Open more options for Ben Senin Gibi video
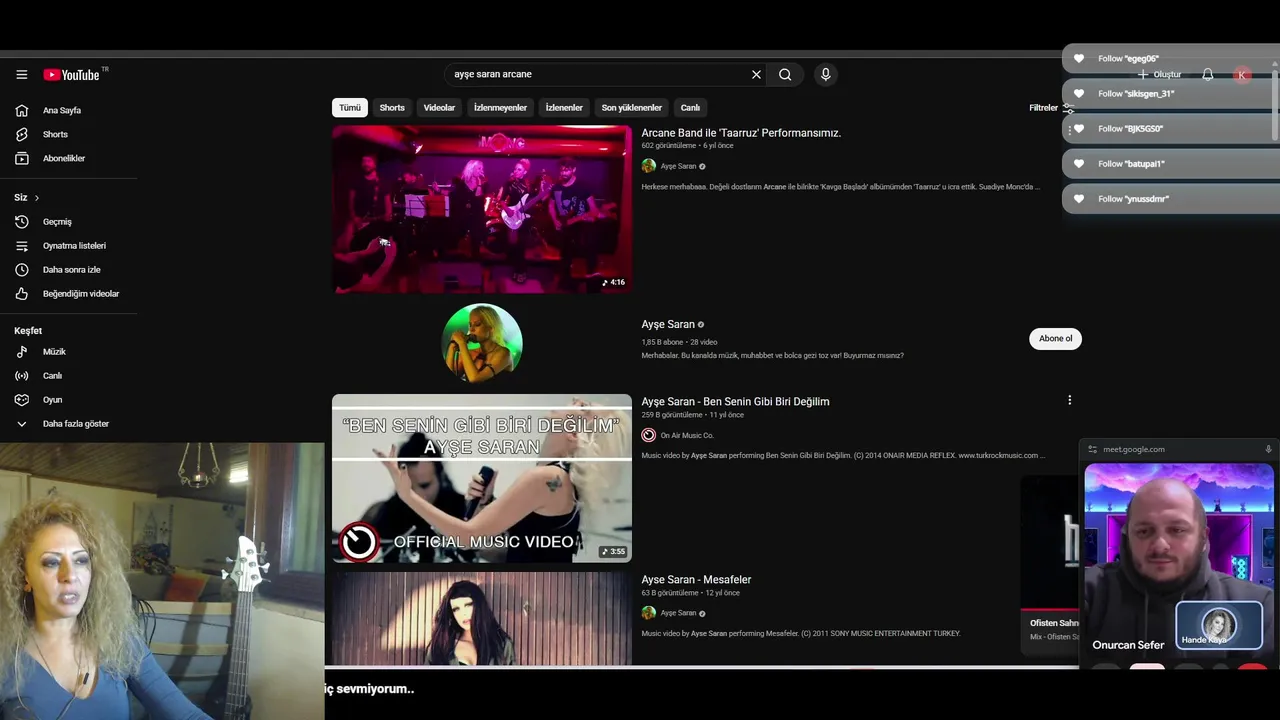The height and width of the screenshot is (720, 1280). (1069, 400)
